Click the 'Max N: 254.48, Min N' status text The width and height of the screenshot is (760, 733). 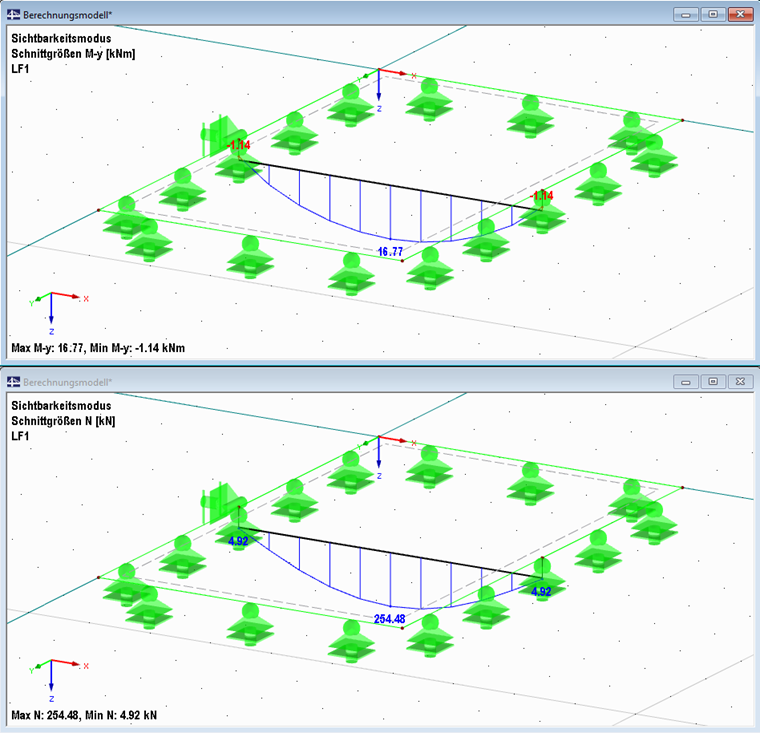[84, 716]
